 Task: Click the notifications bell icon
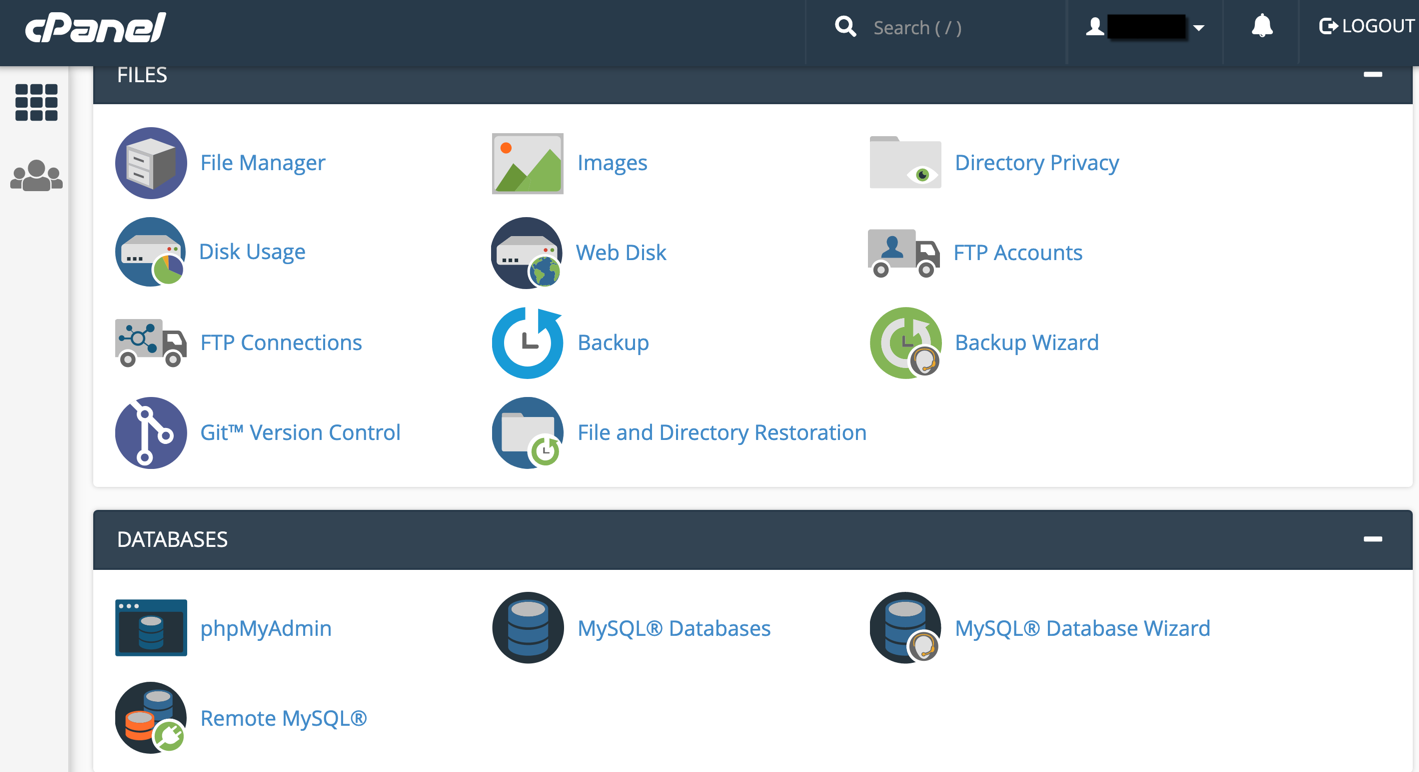coord(1262,27)
